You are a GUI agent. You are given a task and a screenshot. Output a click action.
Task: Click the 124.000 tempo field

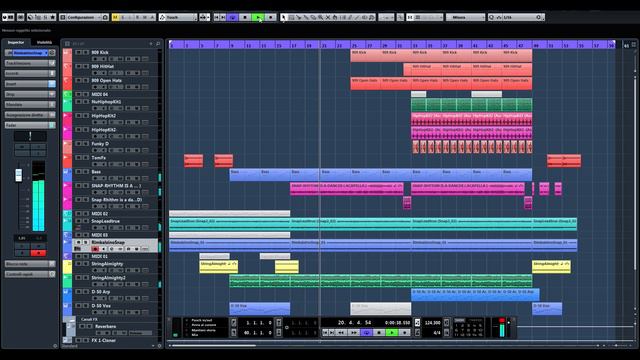(432, 322)
